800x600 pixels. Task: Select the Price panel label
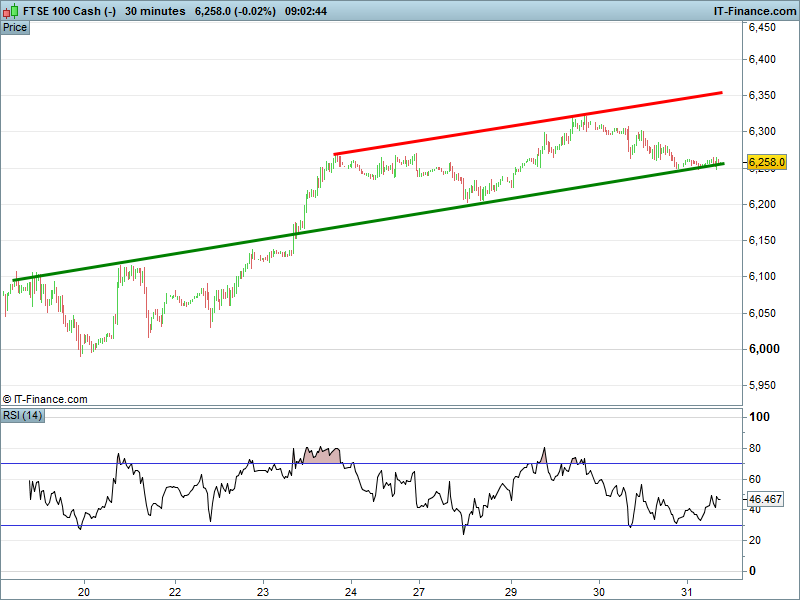[15, 27]
